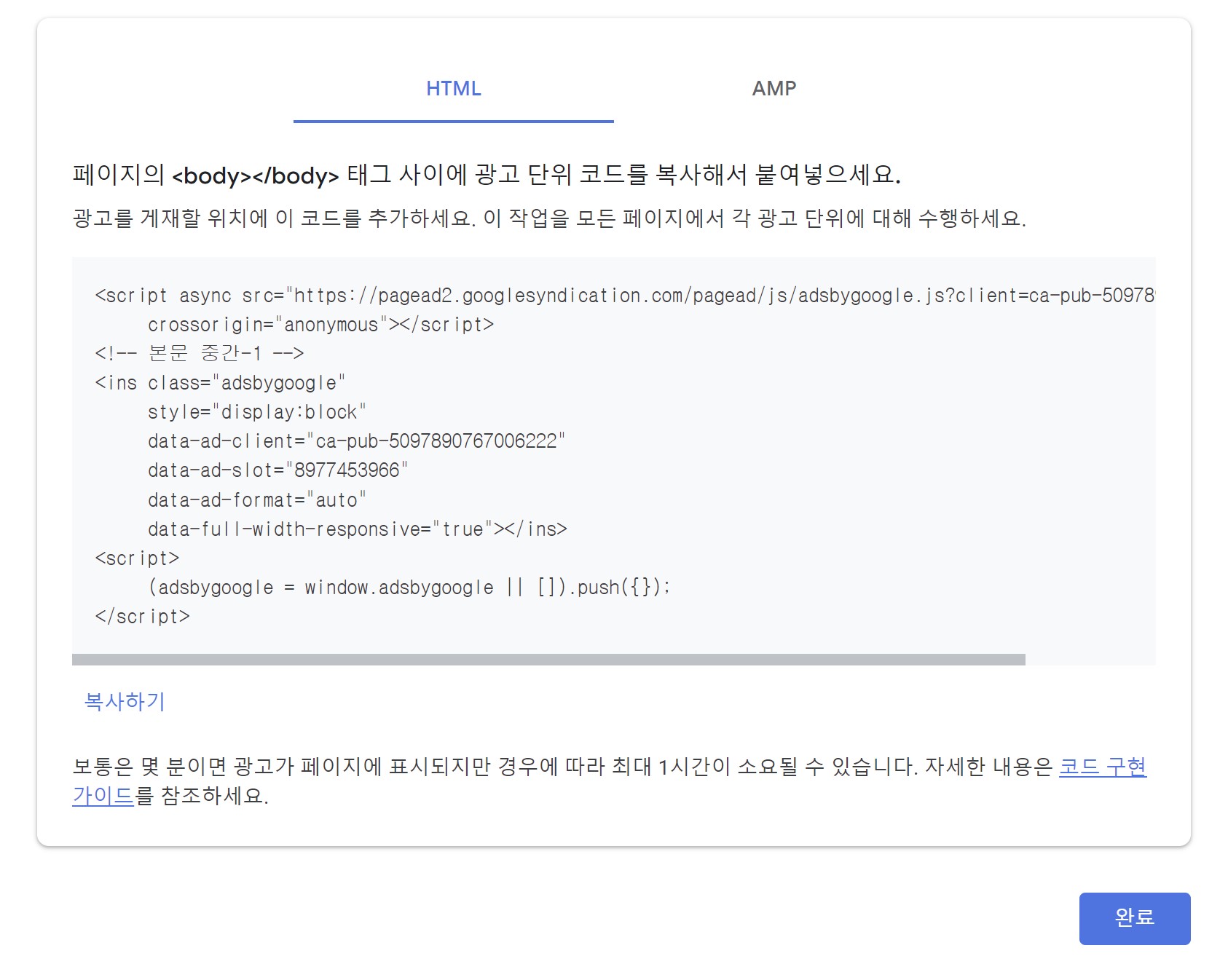
Task: Click the 본문 중간-1 comment line
Action: point(200,354)
